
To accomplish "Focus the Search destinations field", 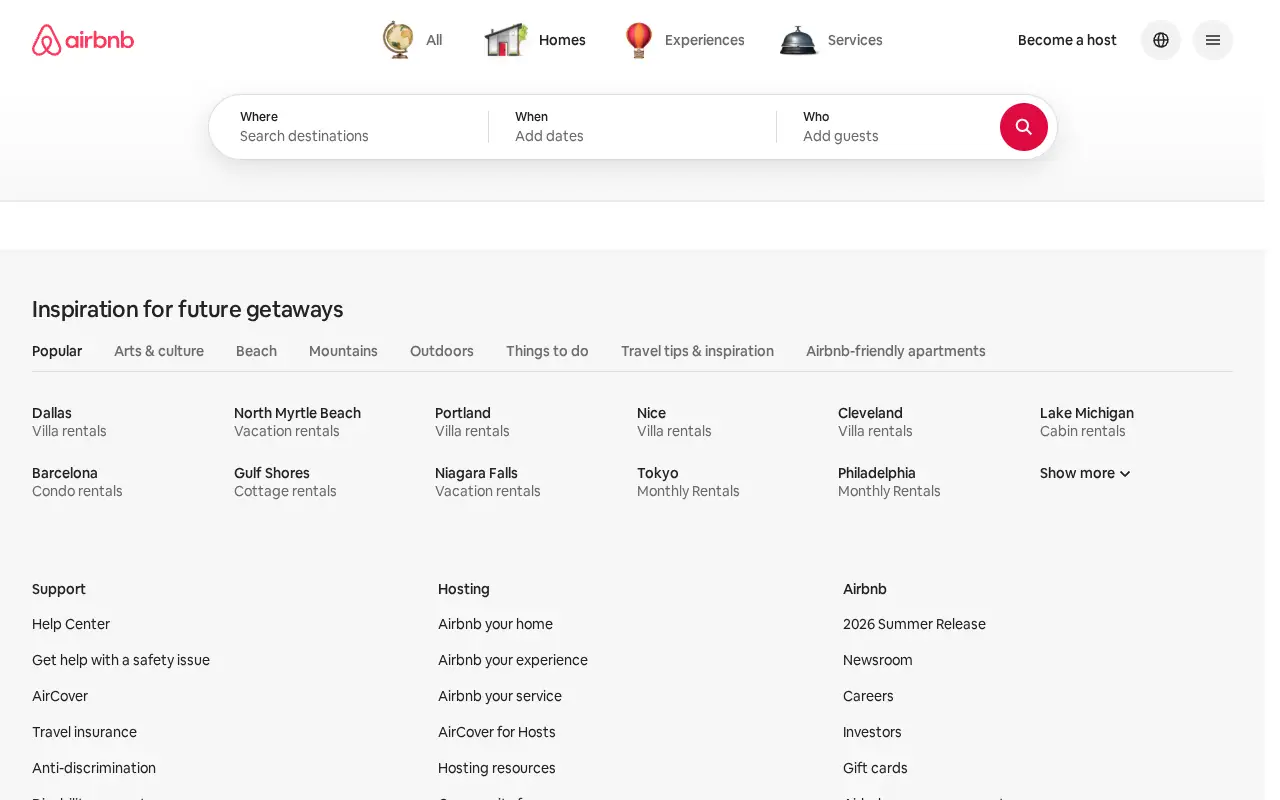I will click(349, 127).
